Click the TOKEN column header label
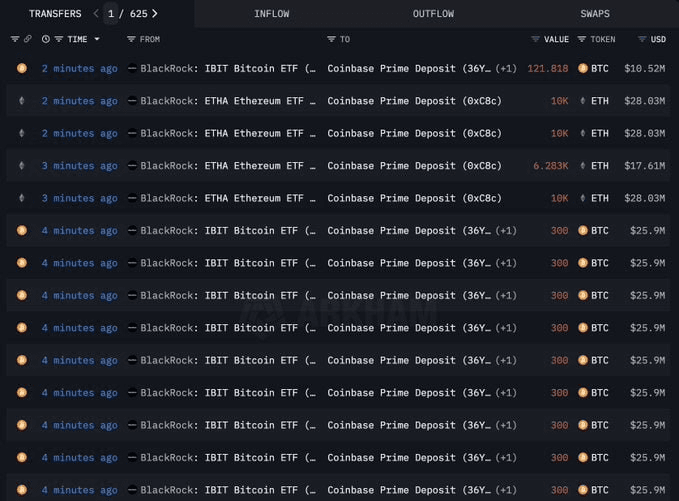Screen dimensions: 679x501 (x=603, y=39)
